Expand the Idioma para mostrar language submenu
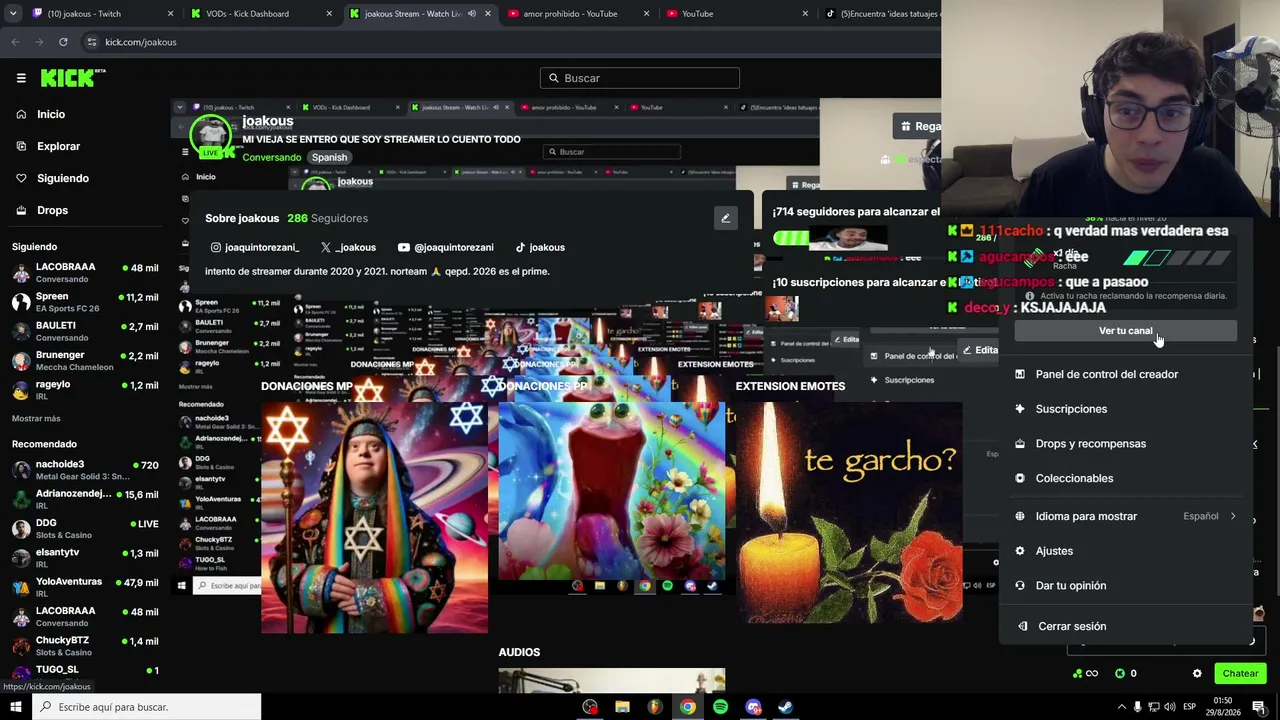This screenshot has height=720, width=1280. (x=1126, y=516)
